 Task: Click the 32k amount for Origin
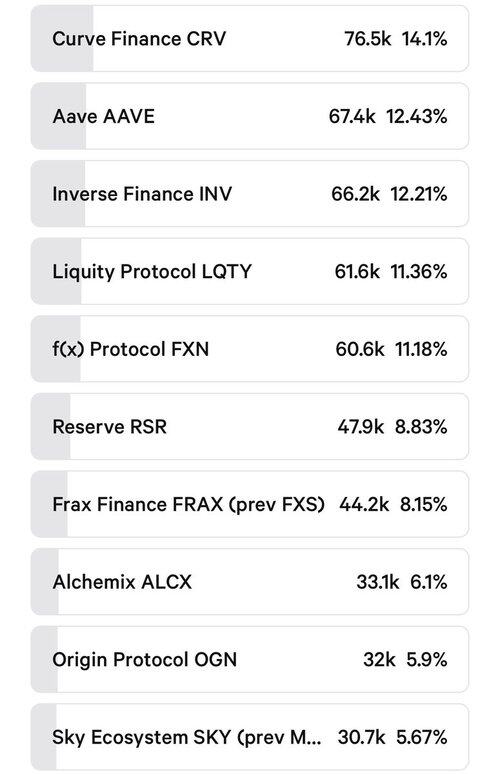[379, 659]
